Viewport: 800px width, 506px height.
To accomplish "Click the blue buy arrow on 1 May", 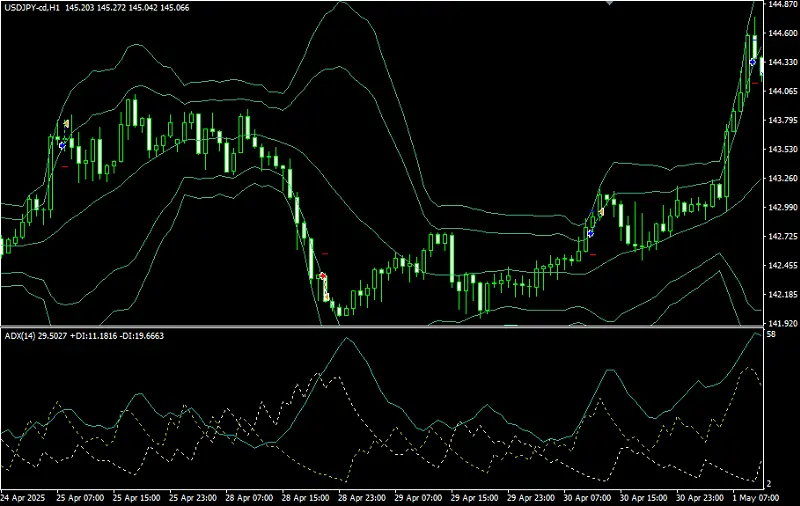I will (x=753, y=62).
